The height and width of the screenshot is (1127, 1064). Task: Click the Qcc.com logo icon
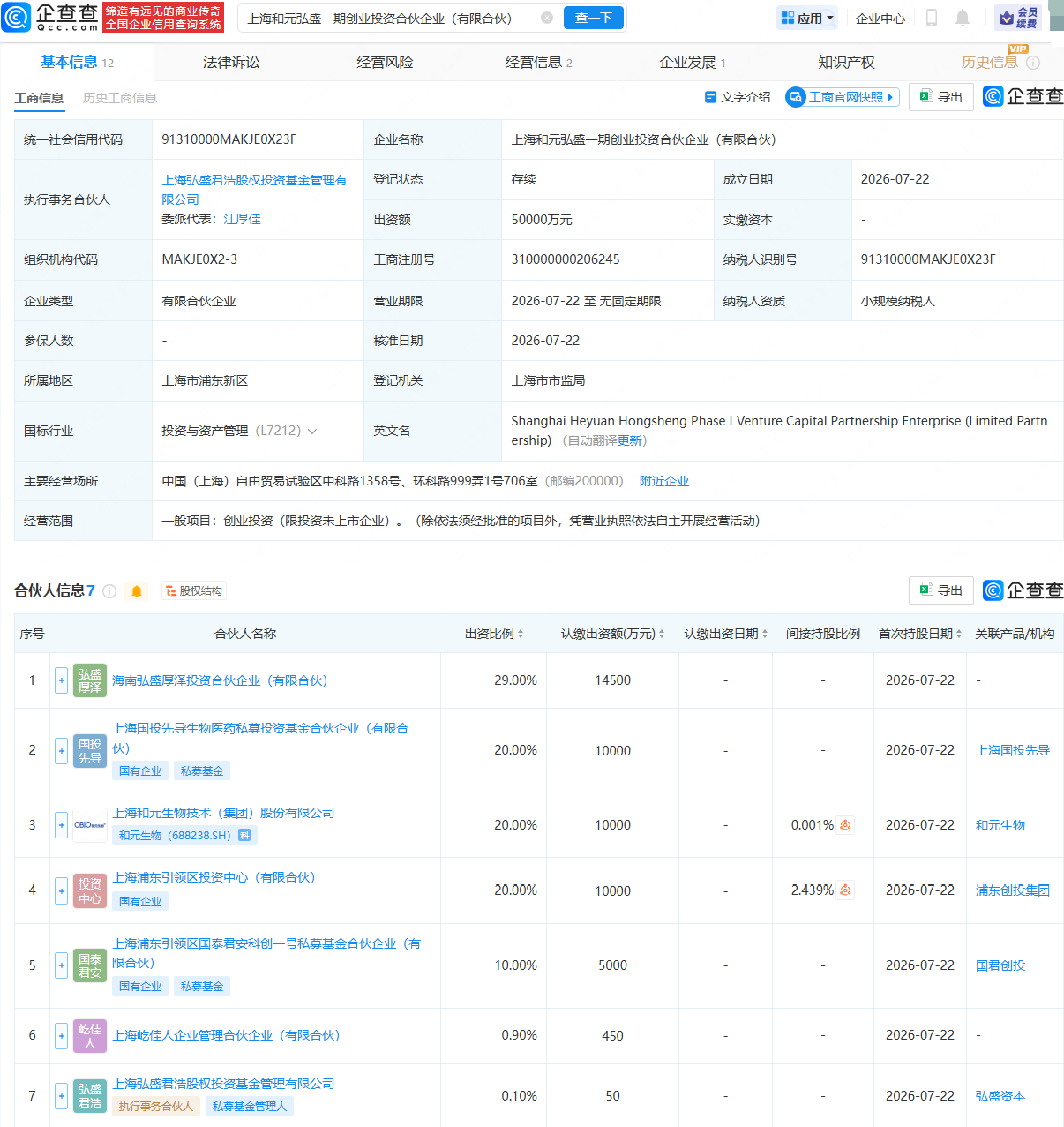click(x=16, y=17)
